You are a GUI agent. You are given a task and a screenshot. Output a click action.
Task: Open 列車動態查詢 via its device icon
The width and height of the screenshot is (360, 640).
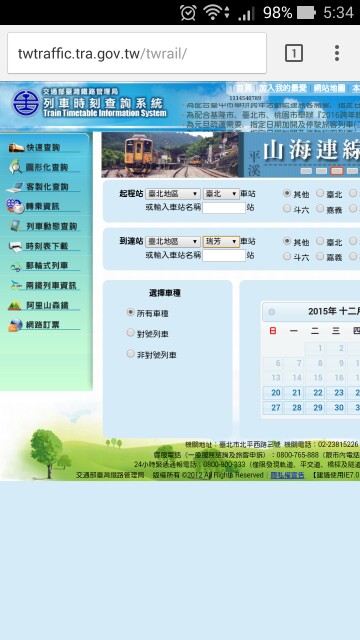point(16,226)
